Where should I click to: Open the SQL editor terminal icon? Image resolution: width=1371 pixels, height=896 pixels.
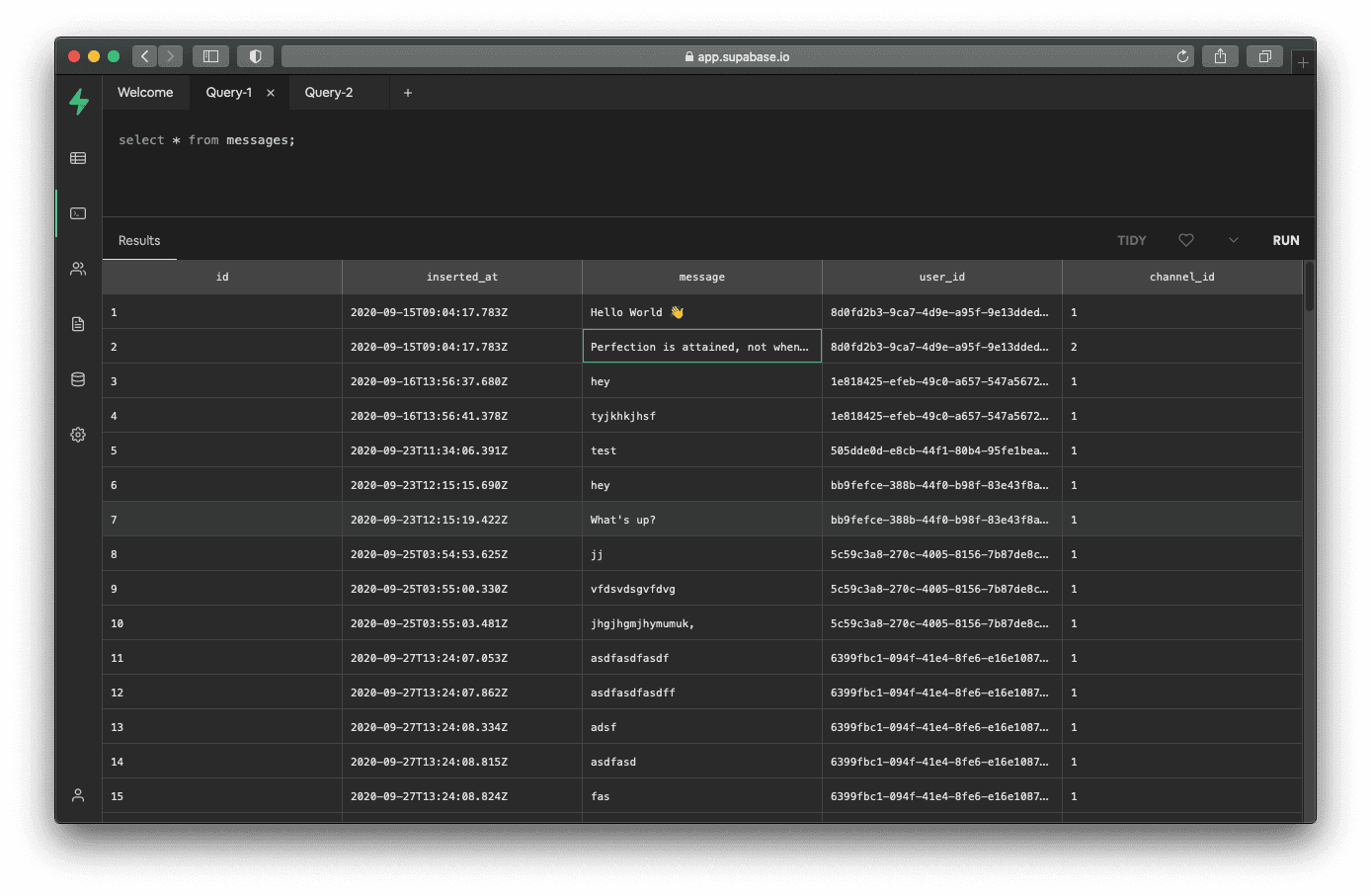coord(78,213)
